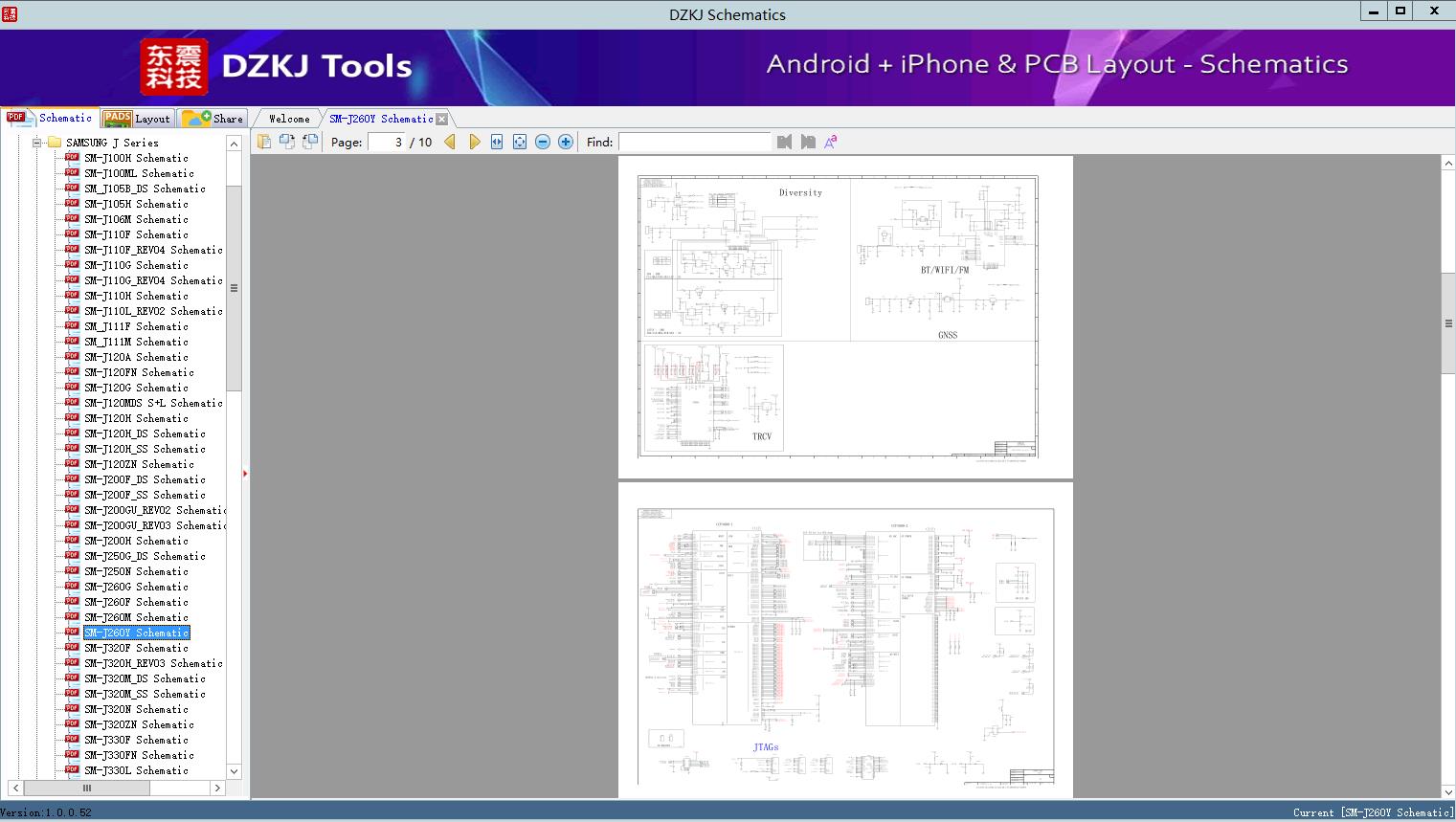Click the fit width icon
1456x822 pixels.
pyautogui.click(x=497, y=142)
